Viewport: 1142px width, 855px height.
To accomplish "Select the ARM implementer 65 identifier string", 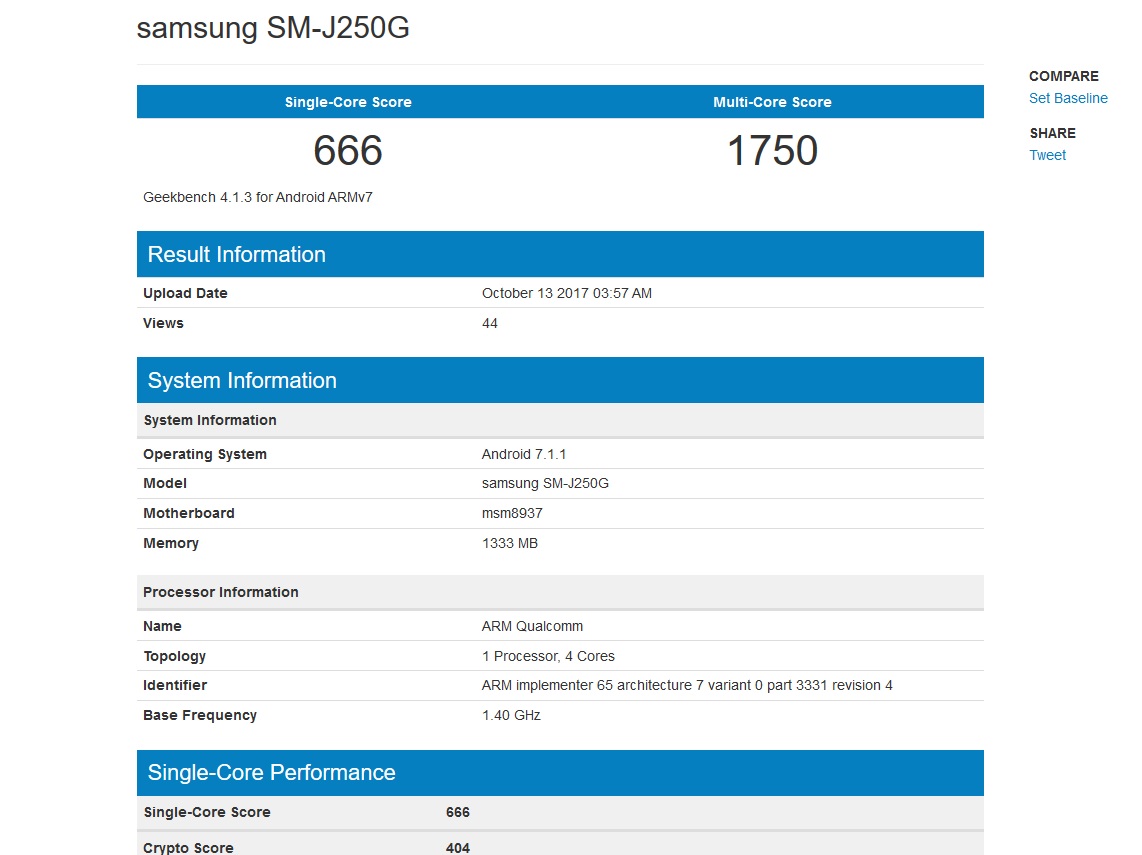I will click(x=687, y=685).
